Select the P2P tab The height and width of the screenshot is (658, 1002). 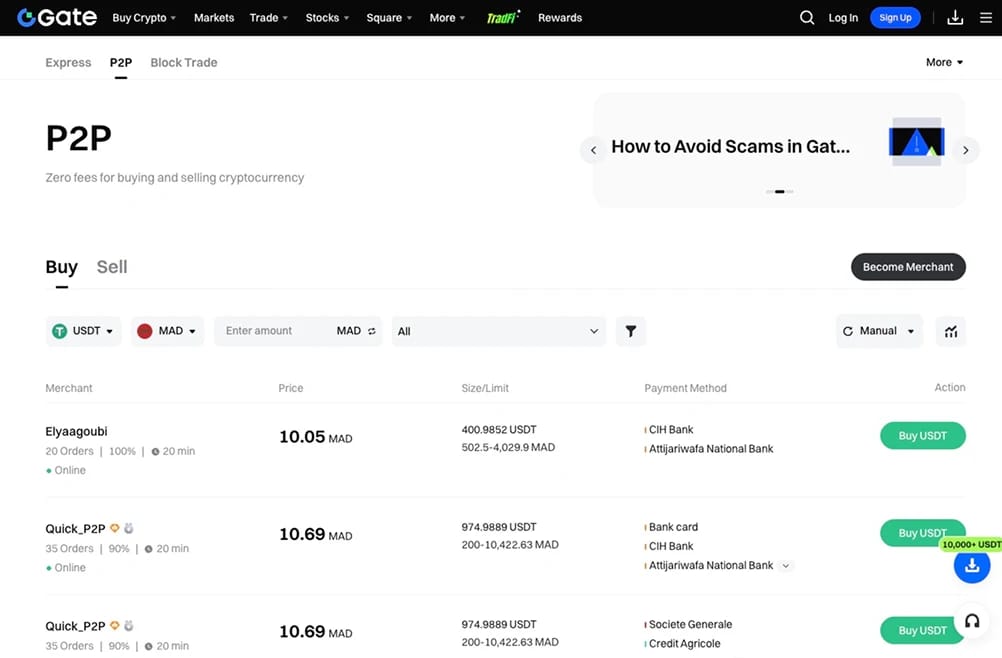(121, 63)
